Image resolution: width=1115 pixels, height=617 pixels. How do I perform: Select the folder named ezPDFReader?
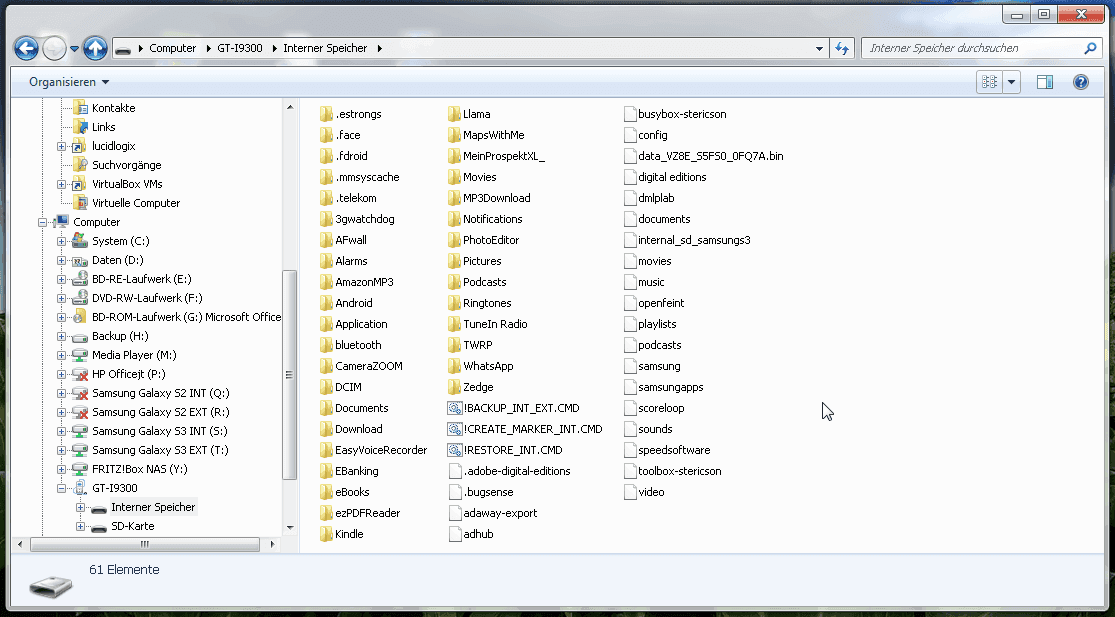[x=367, y=513]
